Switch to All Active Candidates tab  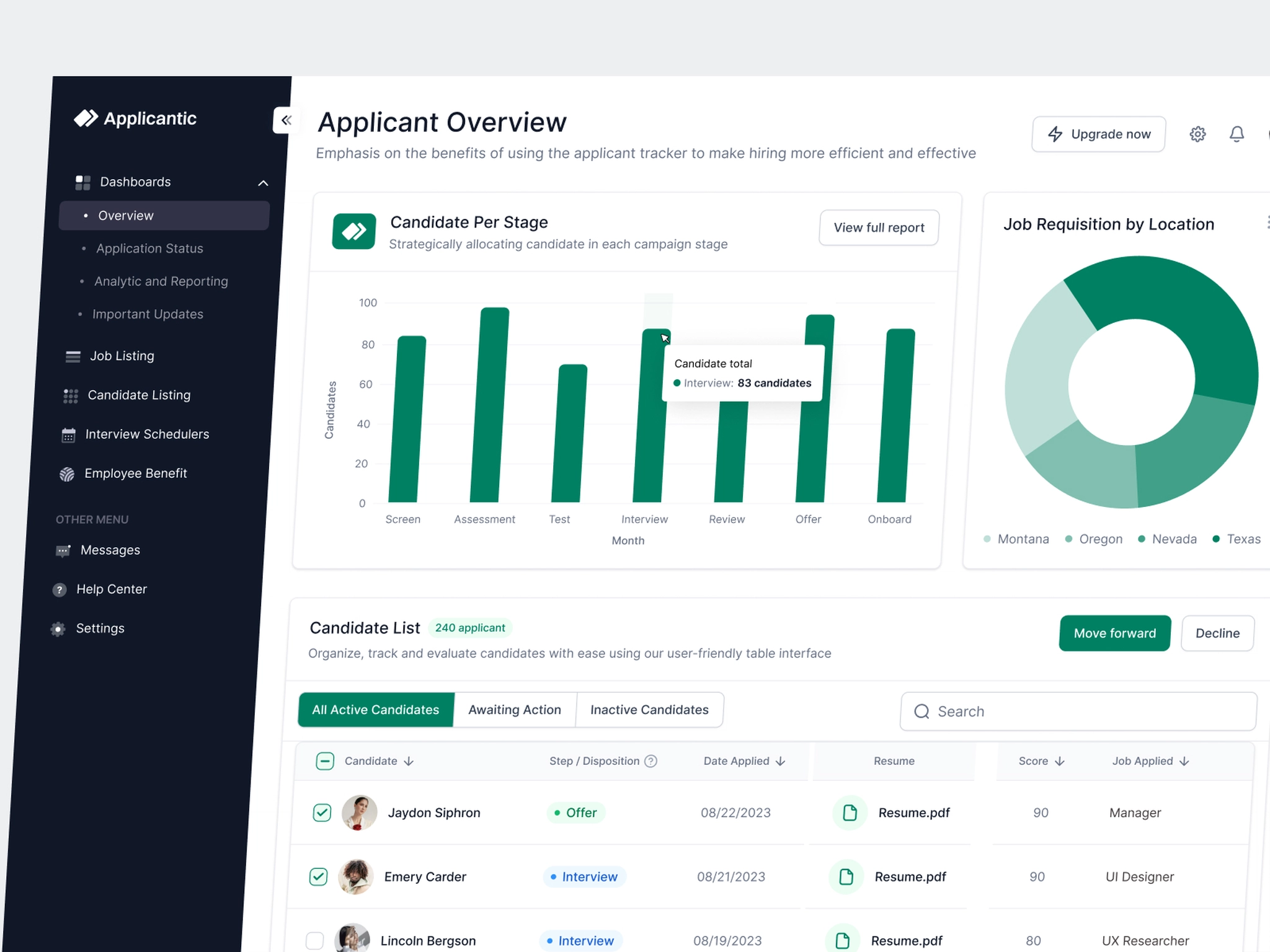click(x=376, y=710)
